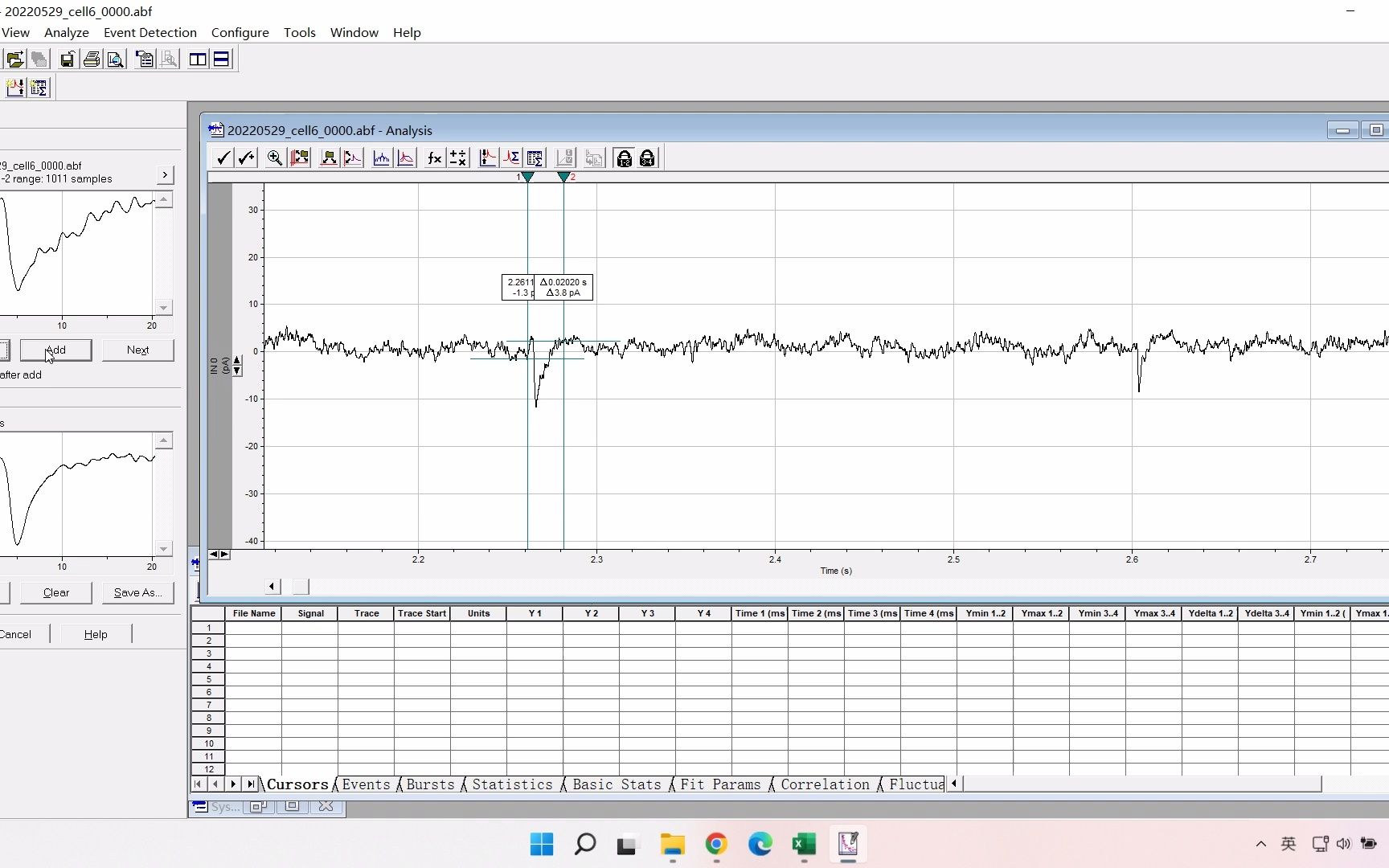
Task: Click the Print toolbar icon
Action: point(92,59)
